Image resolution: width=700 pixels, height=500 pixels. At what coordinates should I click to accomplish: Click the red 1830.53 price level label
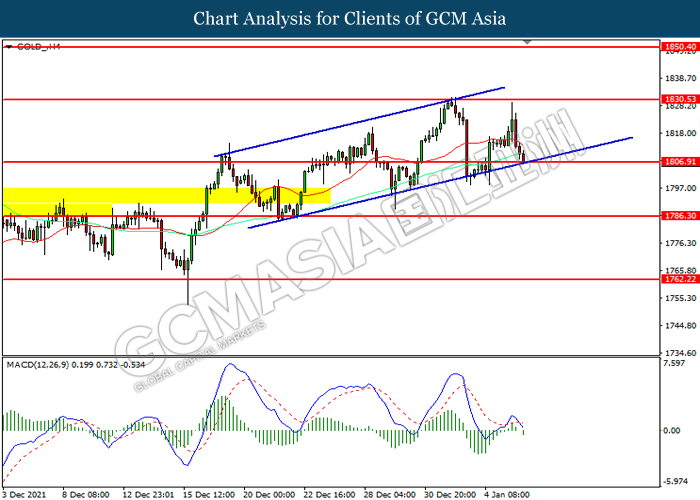click(x=680, y=99)
